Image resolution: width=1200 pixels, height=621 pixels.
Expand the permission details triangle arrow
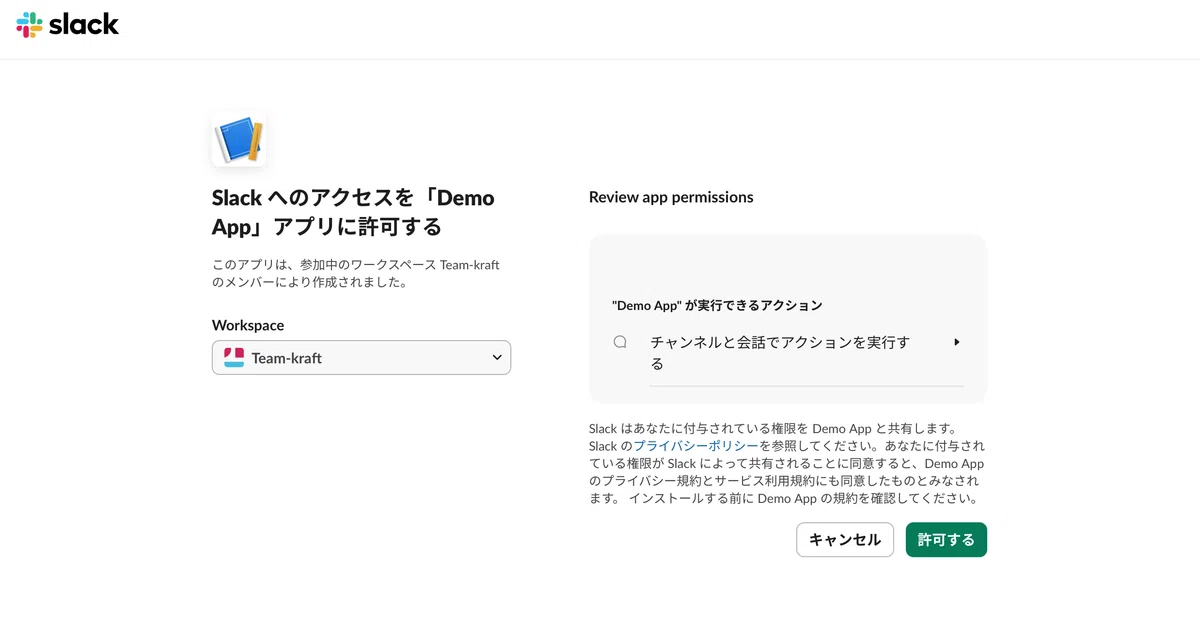957,342
